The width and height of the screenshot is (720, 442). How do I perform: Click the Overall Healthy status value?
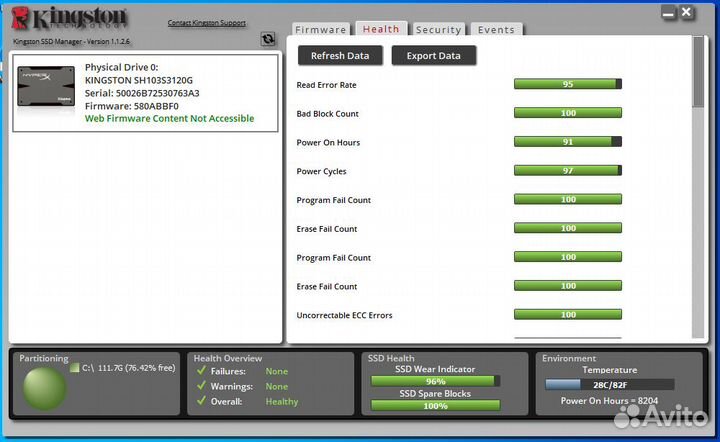click(x=282, y=402)
